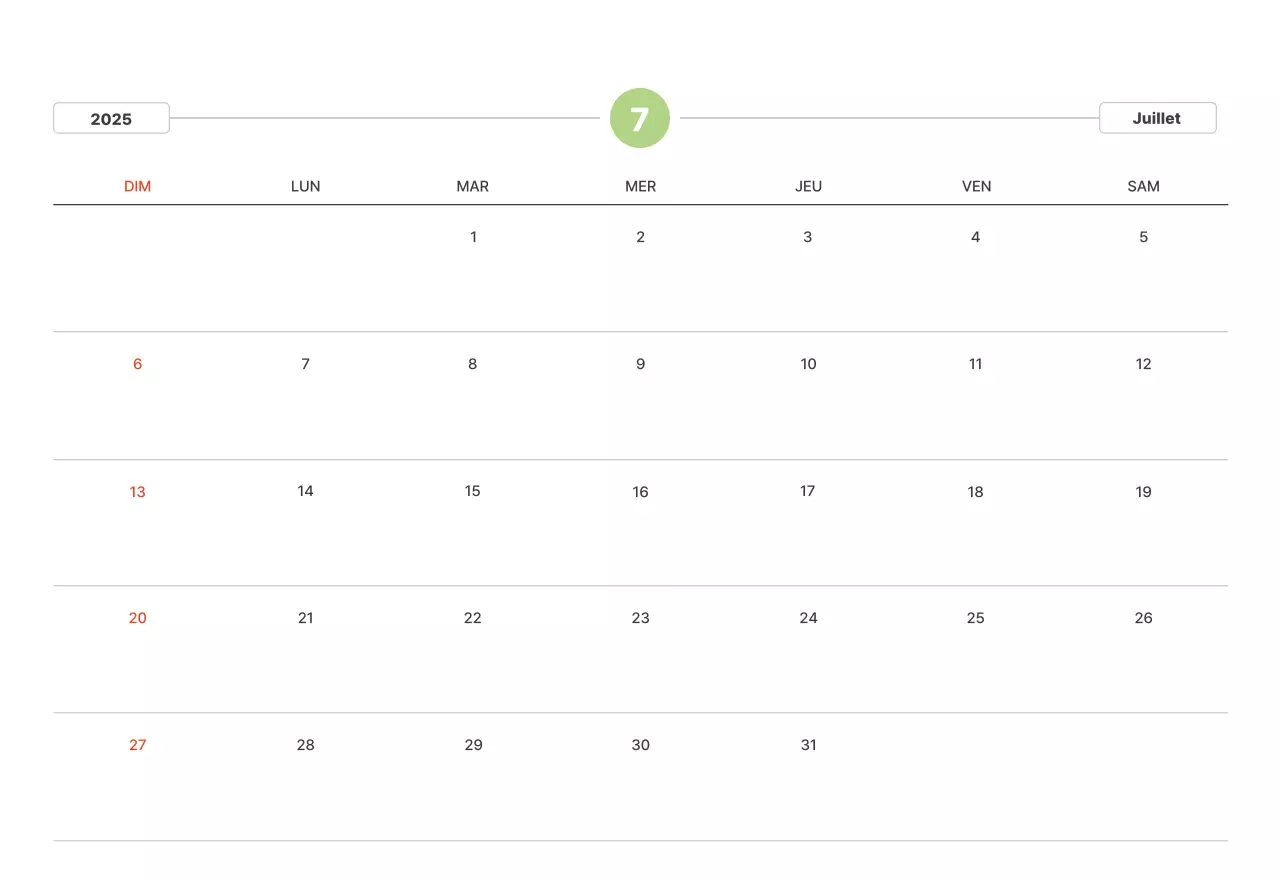The width and height of the screenshot is (1280, 880).
Task: Click the green month number 7 circle
Action: coord(640,118)
